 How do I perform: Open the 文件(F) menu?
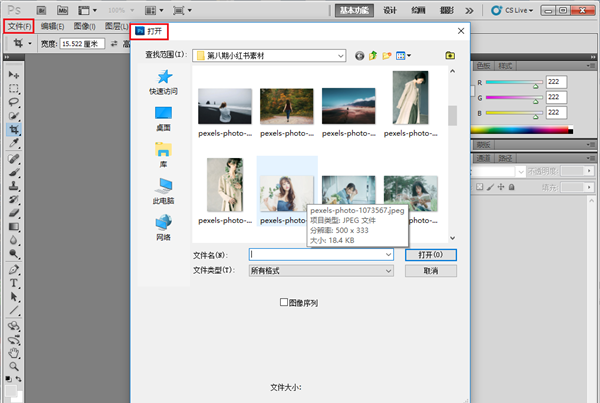[19, 26]
